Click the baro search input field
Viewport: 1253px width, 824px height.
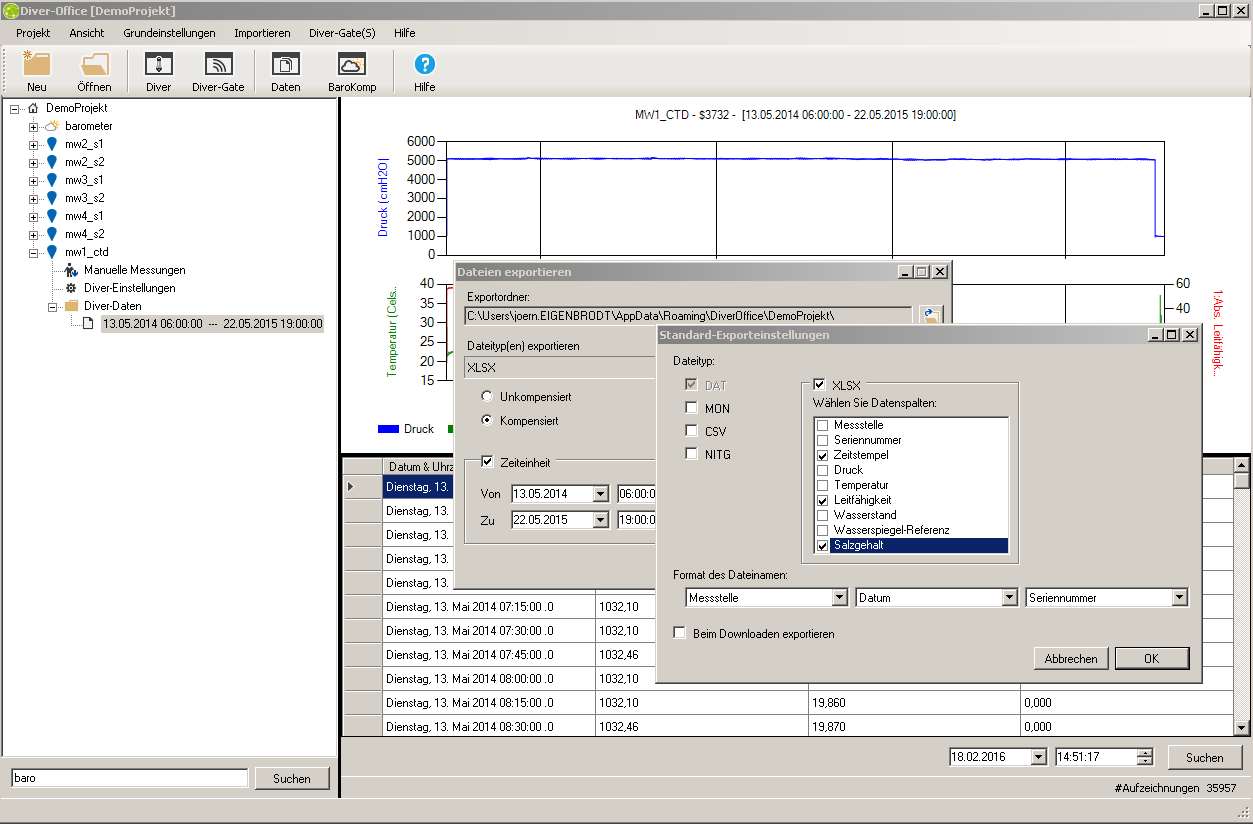[x=129, y=778]
